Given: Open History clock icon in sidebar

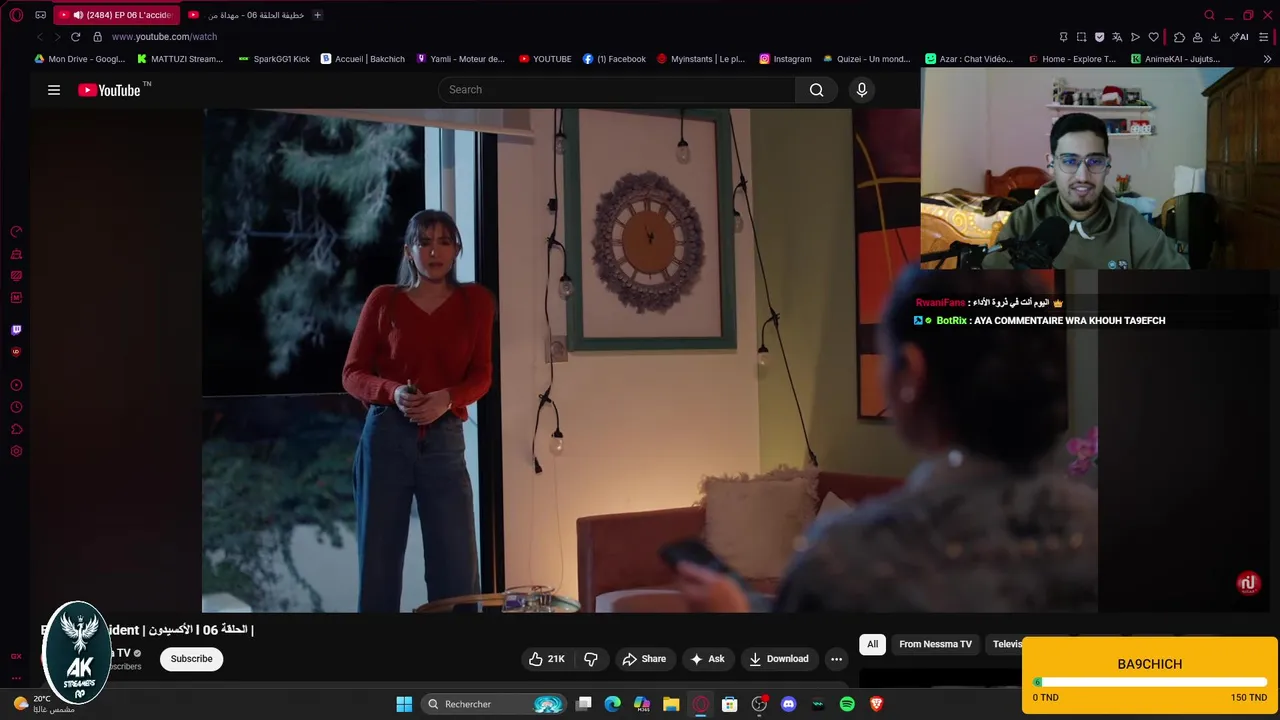Looking at the screenshot, I should pyautogui.click(x=16, y=407).
